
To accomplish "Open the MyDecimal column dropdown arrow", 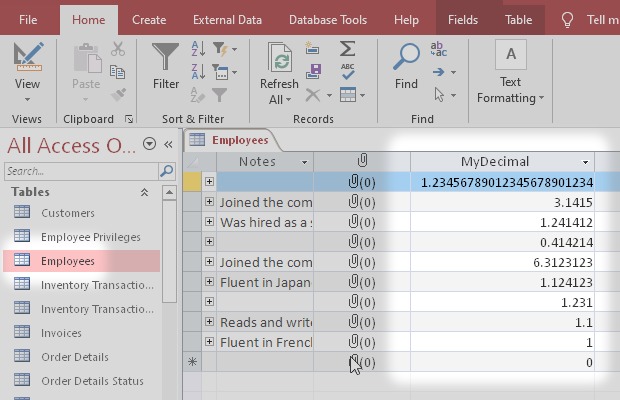I will (586, 162).
